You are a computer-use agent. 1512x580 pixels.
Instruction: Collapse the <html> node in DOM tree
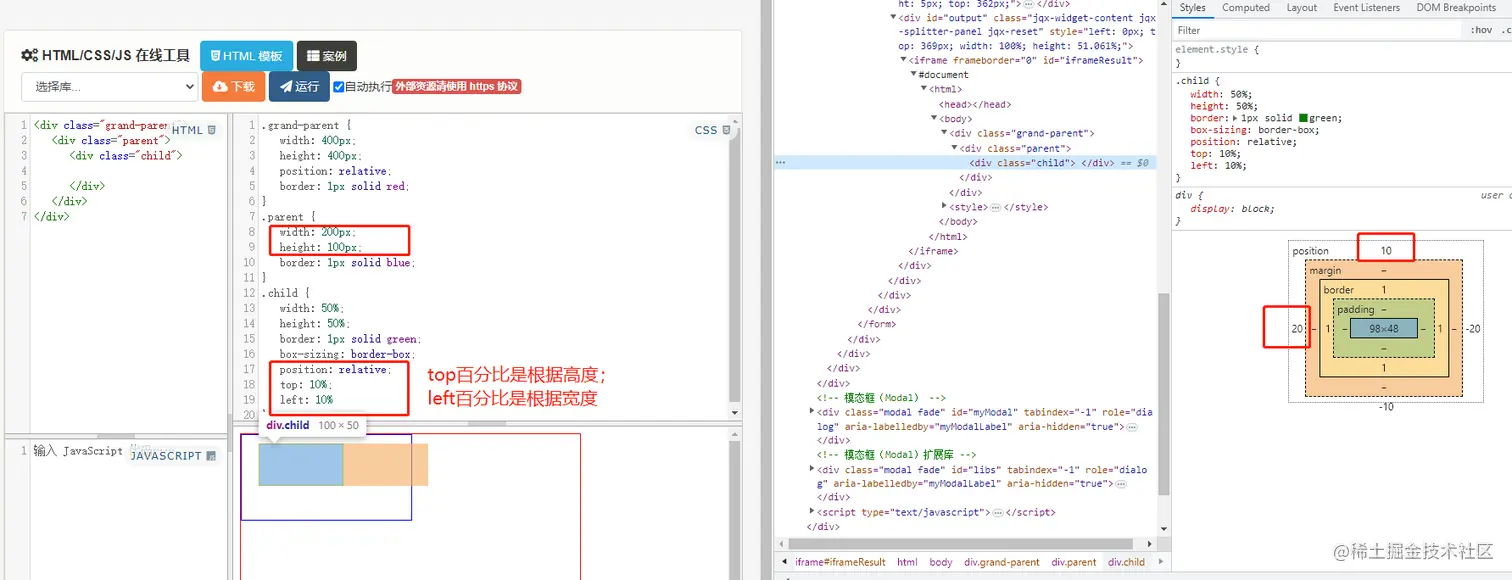[923, 89]
